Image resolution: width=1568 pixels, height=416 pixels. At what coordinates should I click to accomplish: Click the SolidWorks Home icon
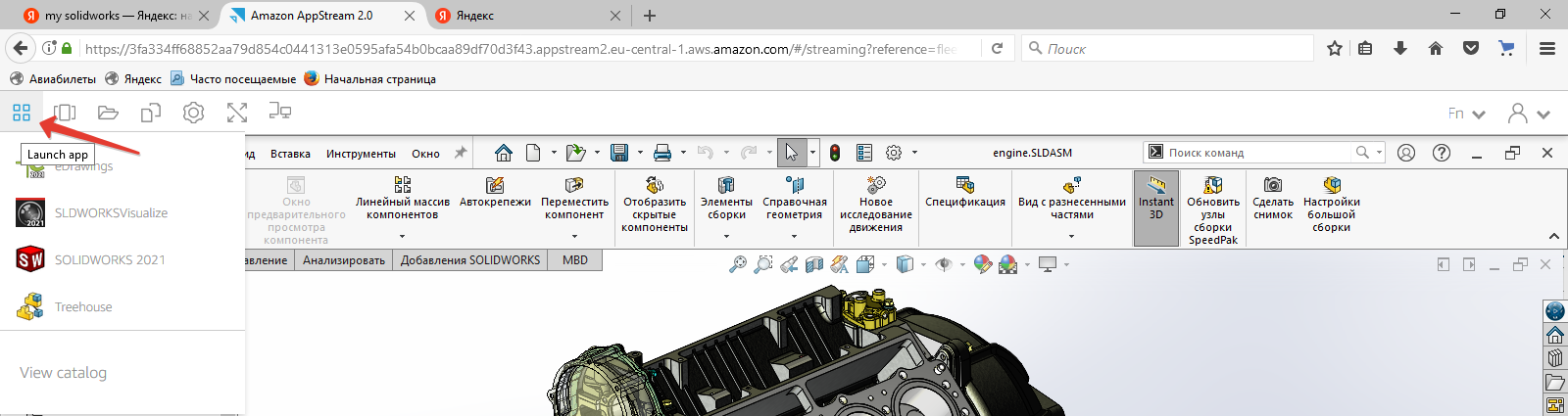pos(504,153)
